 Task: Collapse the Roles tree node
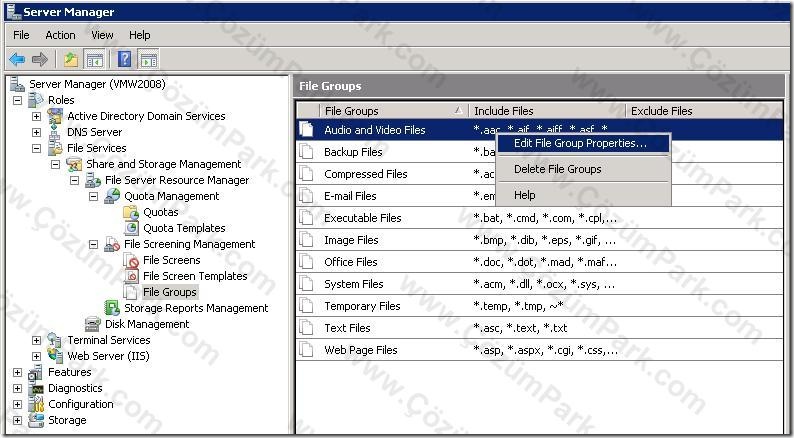pyautogui.click(x=17, y=100)
